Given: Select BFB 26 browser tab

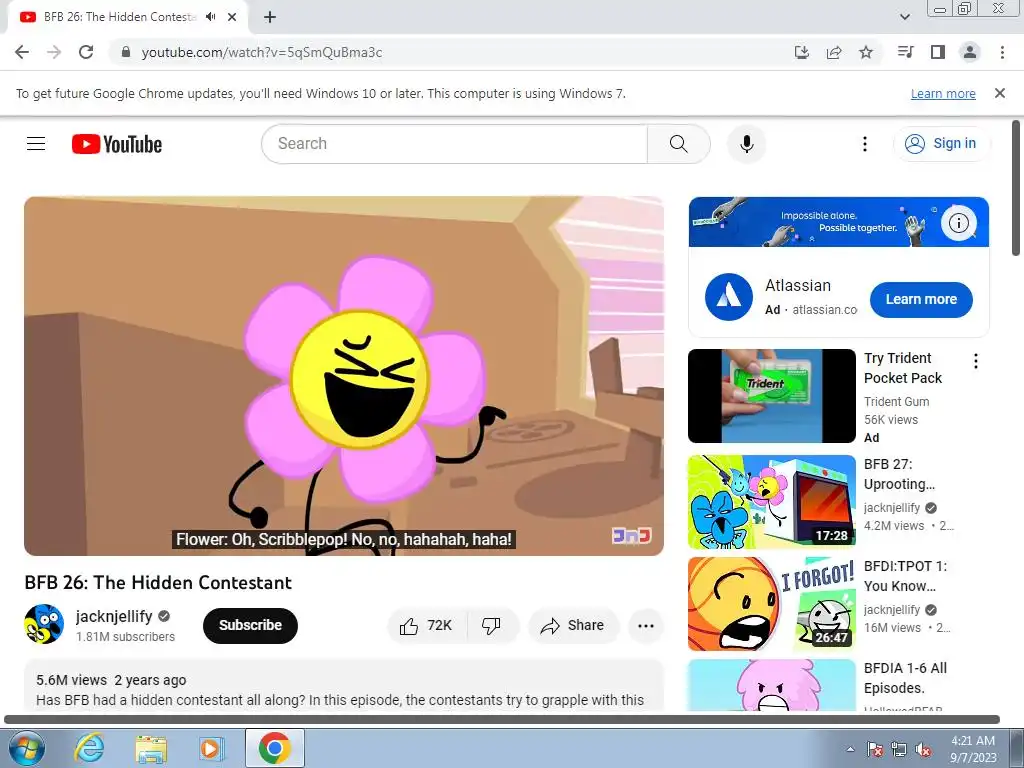Looking at the screenshot, I should (120, 17).
